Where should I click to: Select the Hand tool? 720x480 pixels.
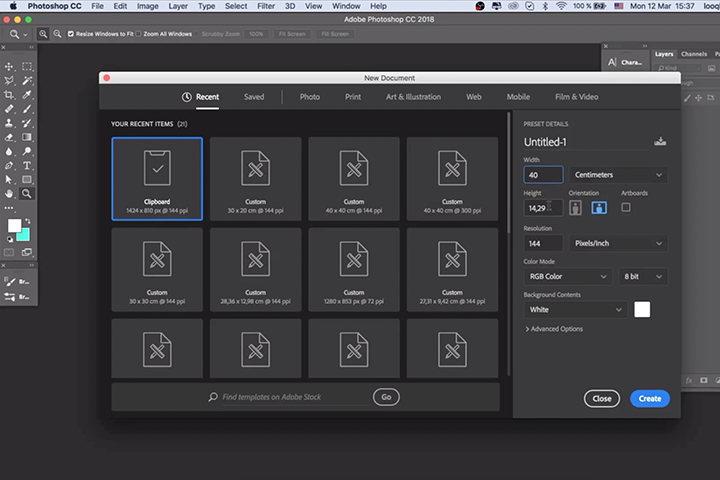click(x=9, y=193)
